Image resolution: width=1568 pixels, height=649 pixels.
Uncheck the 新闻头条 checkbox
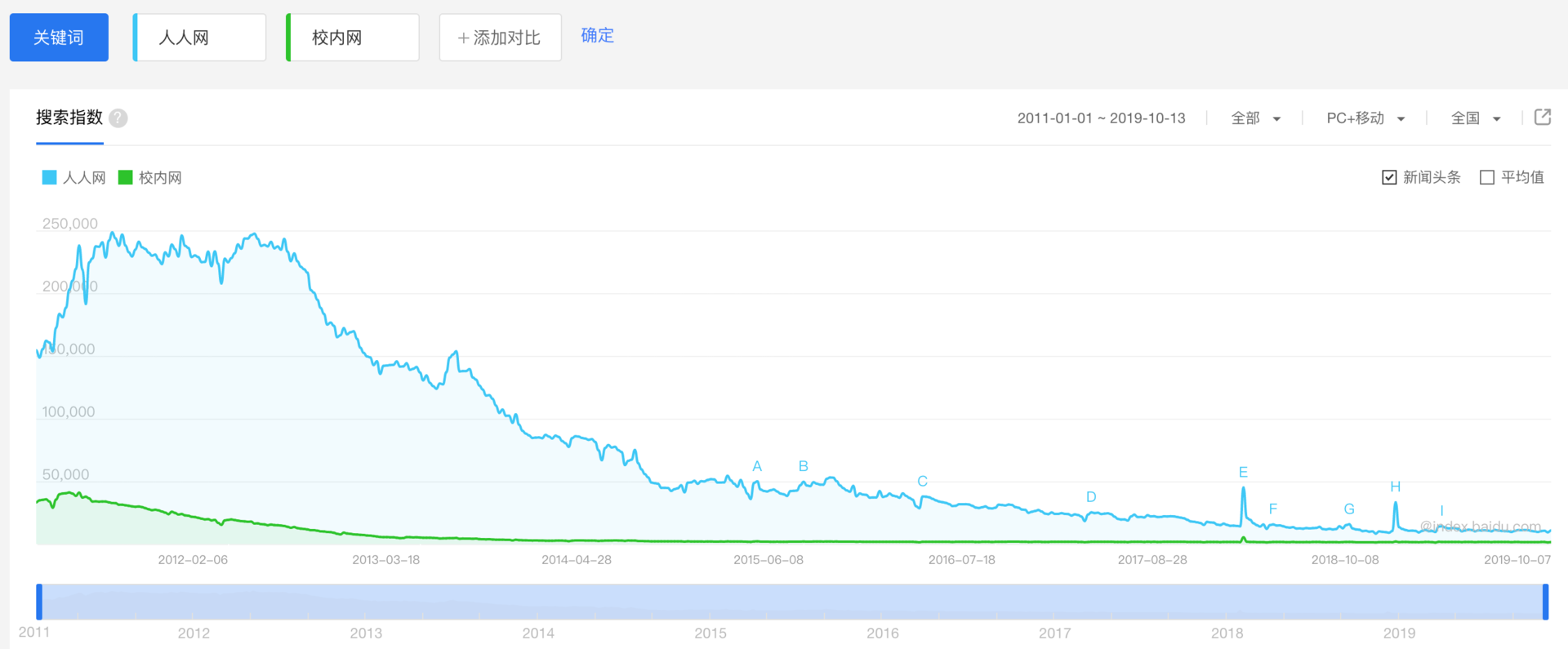point(1389,177)
